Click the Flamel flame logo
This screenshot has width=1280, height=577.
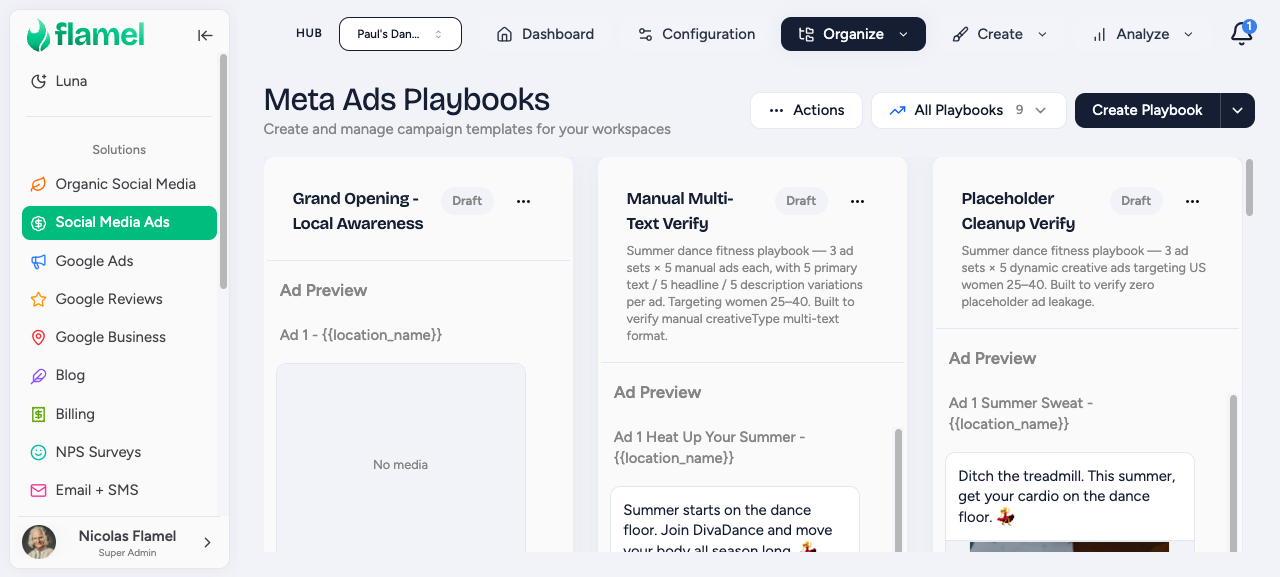pyautogui.click(x=38, y=35)
